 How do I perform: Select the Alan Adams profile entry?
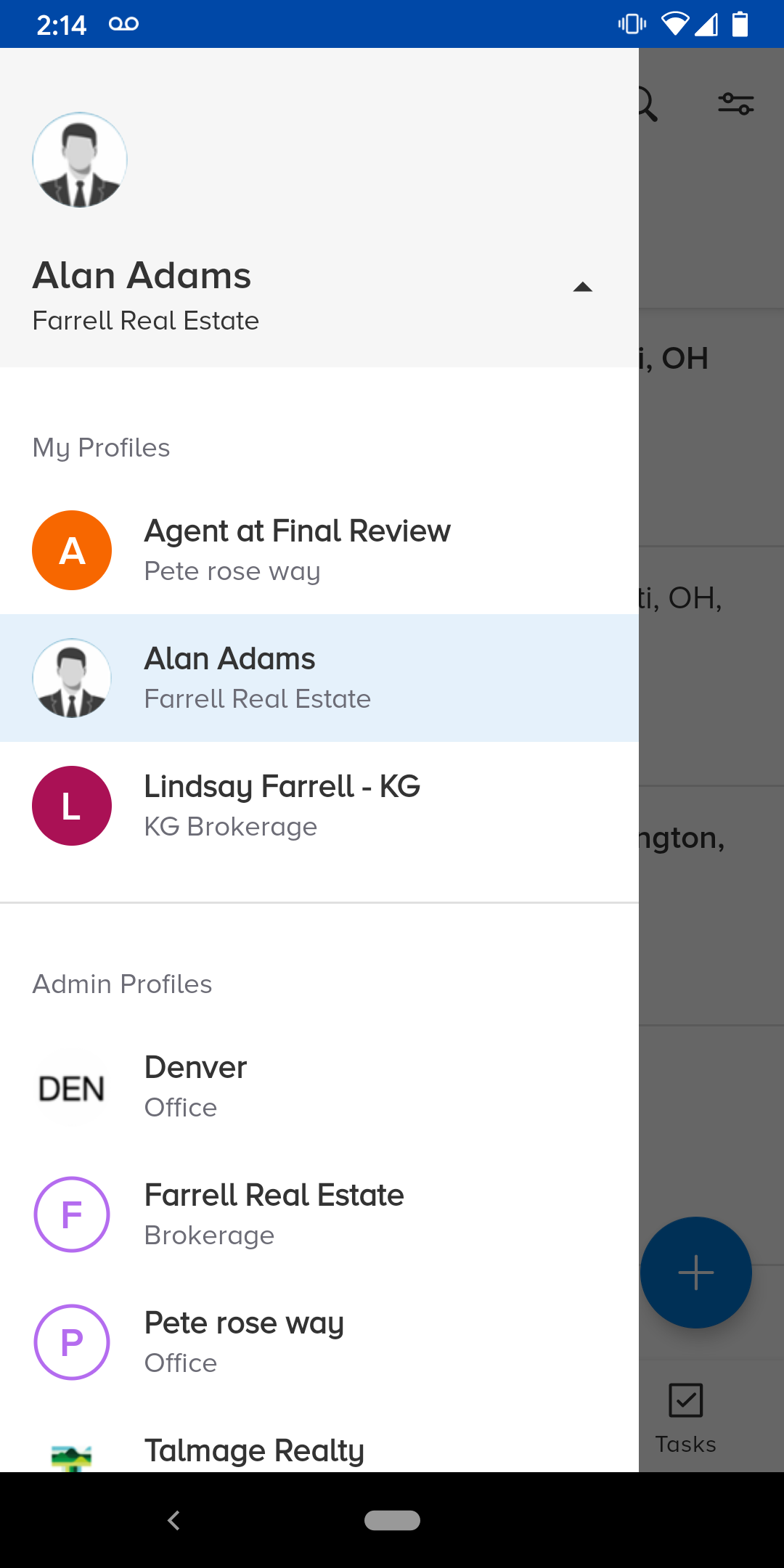pos(319,677)
